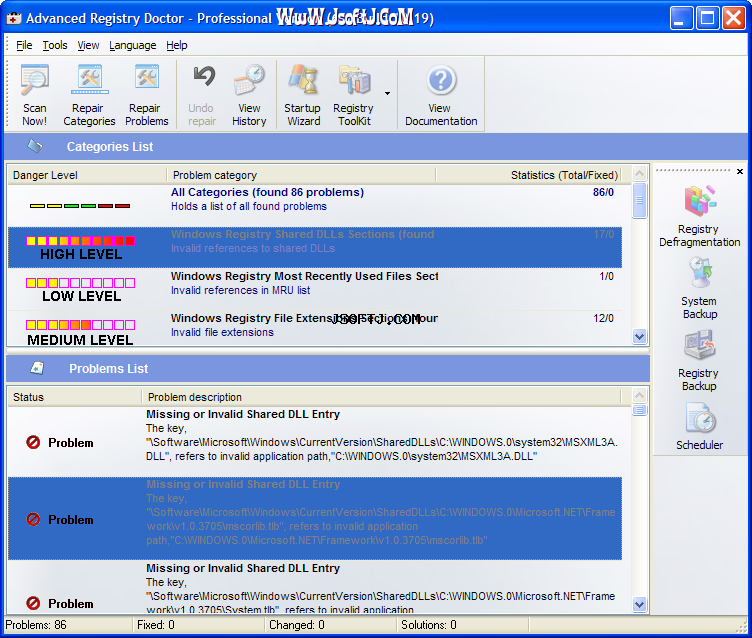Click the Problem status icon for MSXML3A.DLL
Image resolution: width=752 pixels, height=638 pixels.
pos(33,442)
